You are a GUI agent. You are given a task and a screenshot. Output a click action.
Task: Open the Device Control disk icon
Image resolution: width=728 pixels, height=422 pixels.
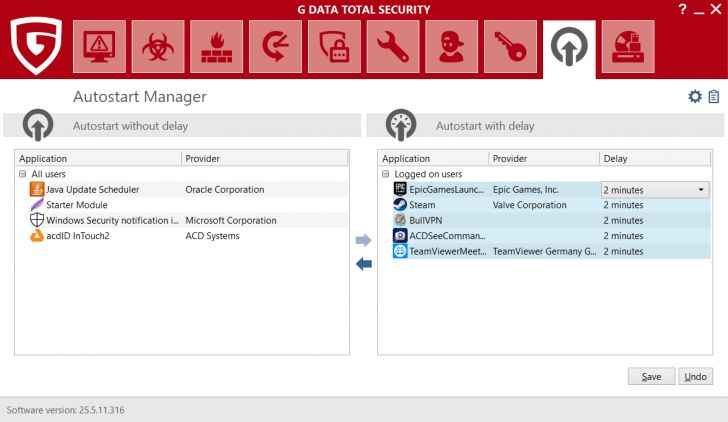click(x=628, y=46)
